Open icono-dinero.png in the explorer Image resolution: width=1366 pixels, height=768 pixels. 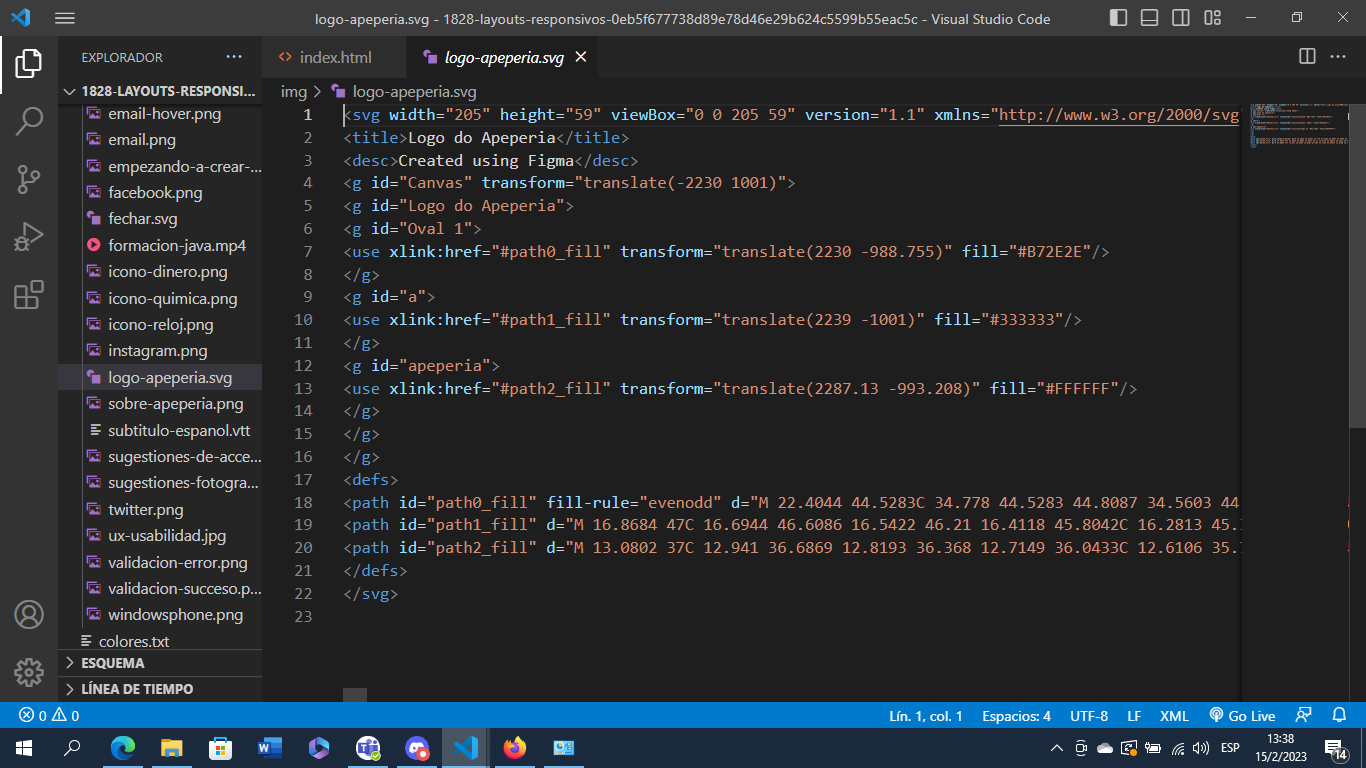(x=167, y=272)
